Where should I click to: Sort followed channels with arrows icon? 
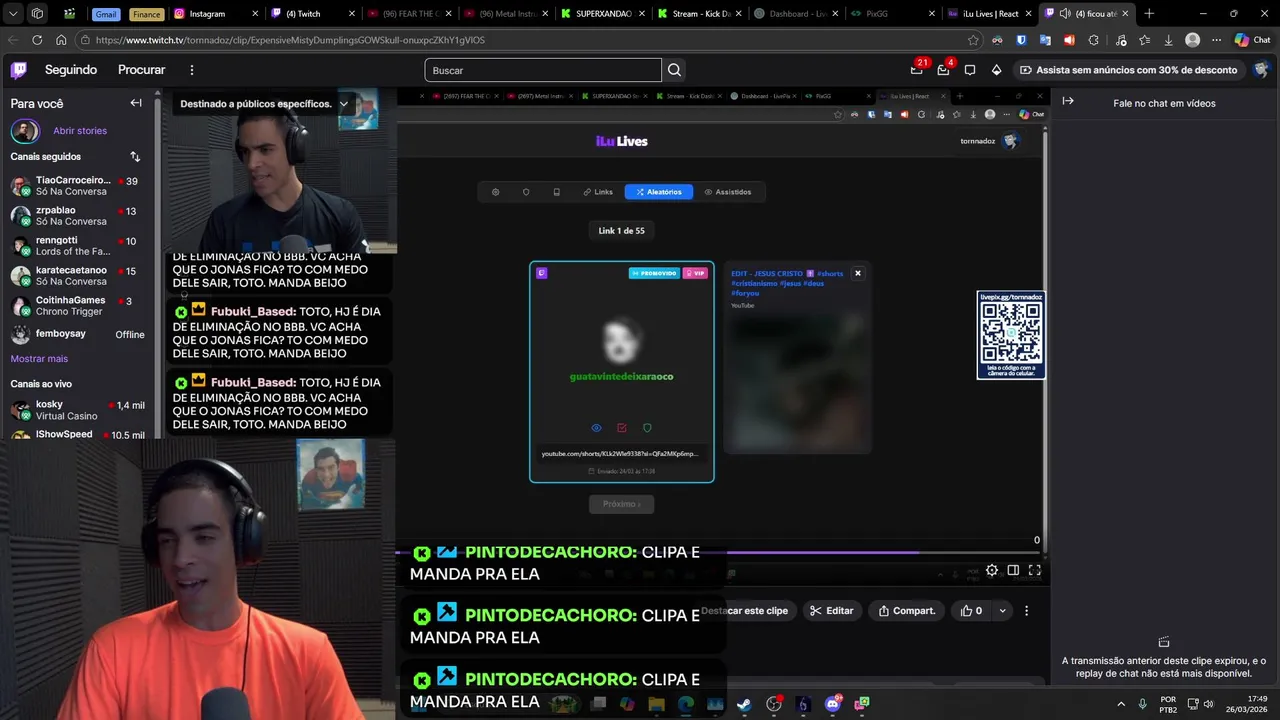pos(135,157)
